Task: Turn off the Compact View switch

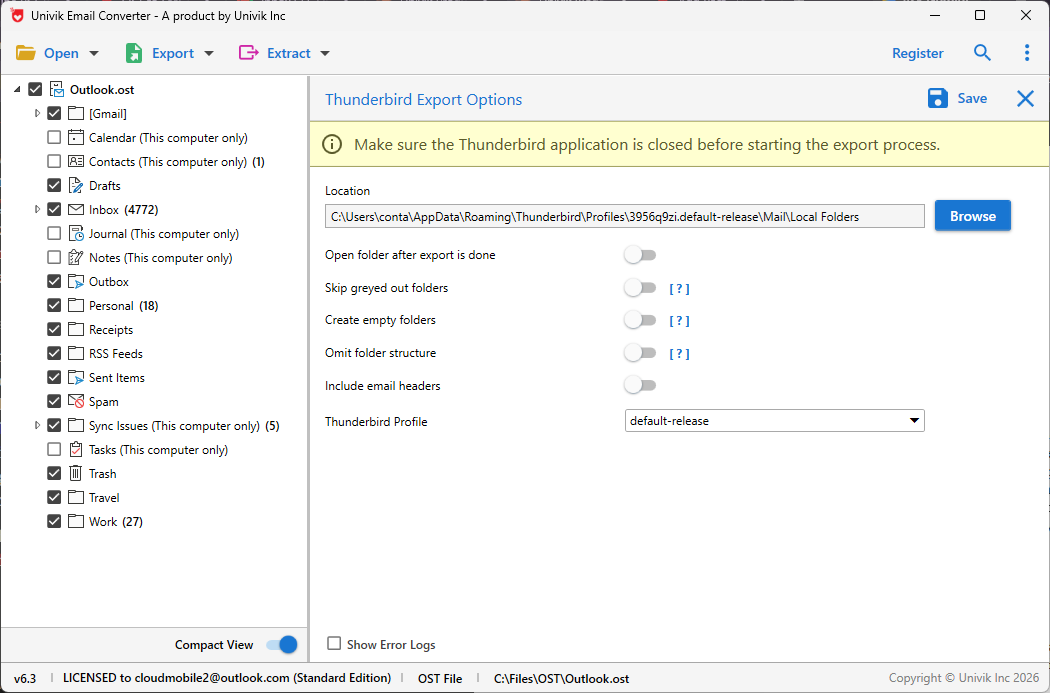Action: (282, 645)
